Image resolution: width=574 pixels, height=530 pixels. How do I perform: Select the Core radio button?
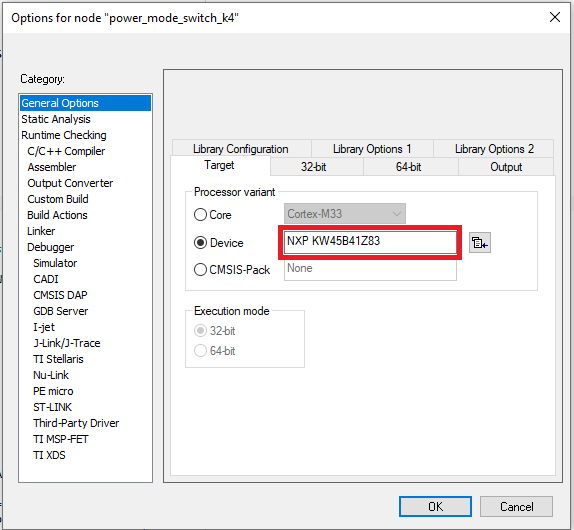coord(200,214)
